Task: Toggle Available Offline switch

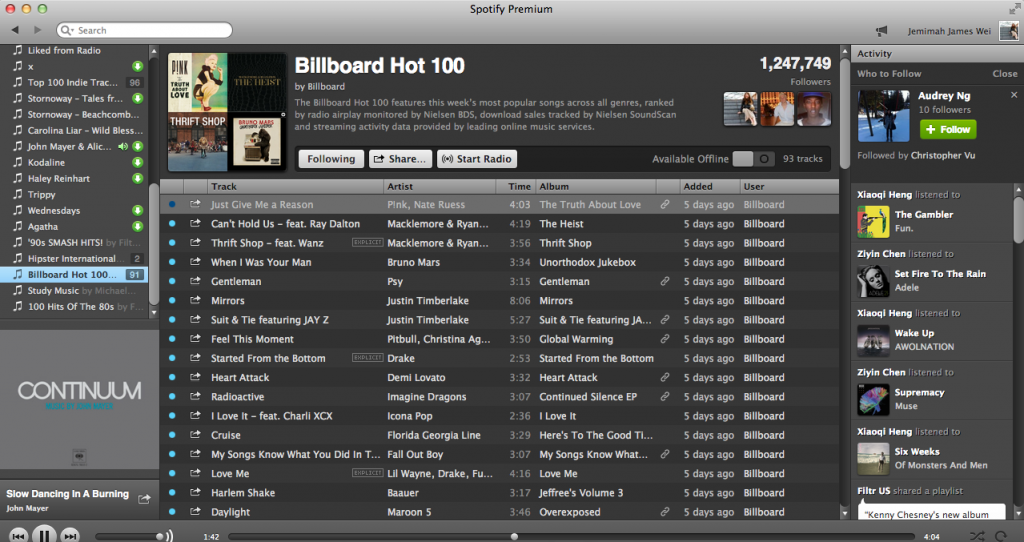Action: 754,159
